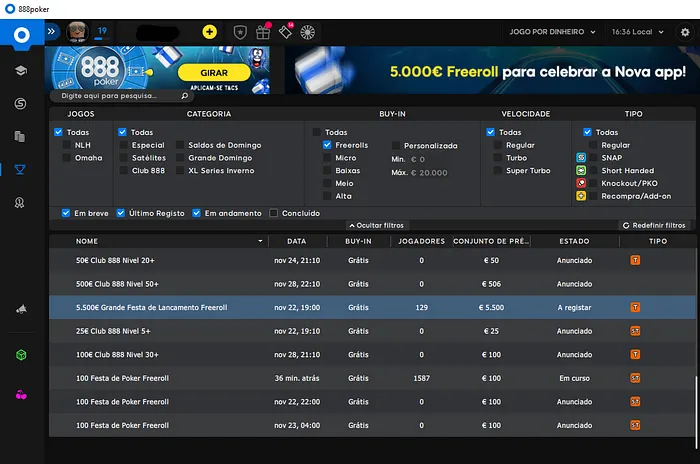The height and width of the screenshot is (464, 700).
Task: Click the search magnifier icon
Action: click(184, 96)
